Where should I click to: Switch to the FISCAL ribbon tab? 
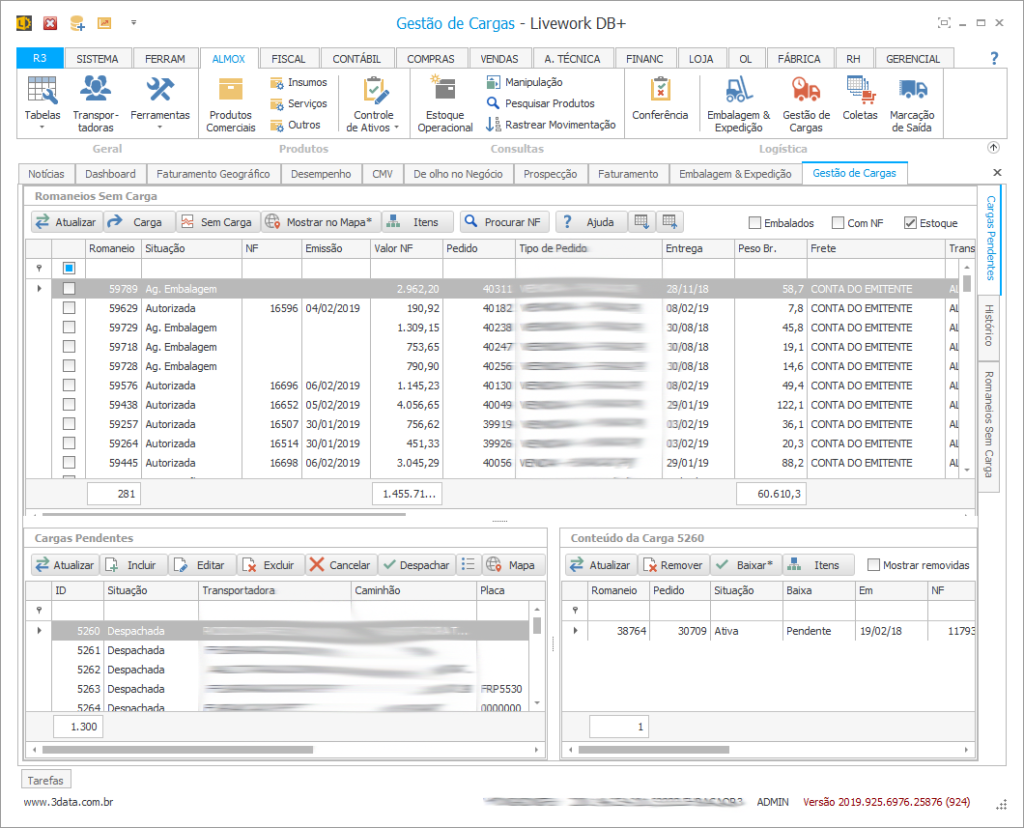288,59
